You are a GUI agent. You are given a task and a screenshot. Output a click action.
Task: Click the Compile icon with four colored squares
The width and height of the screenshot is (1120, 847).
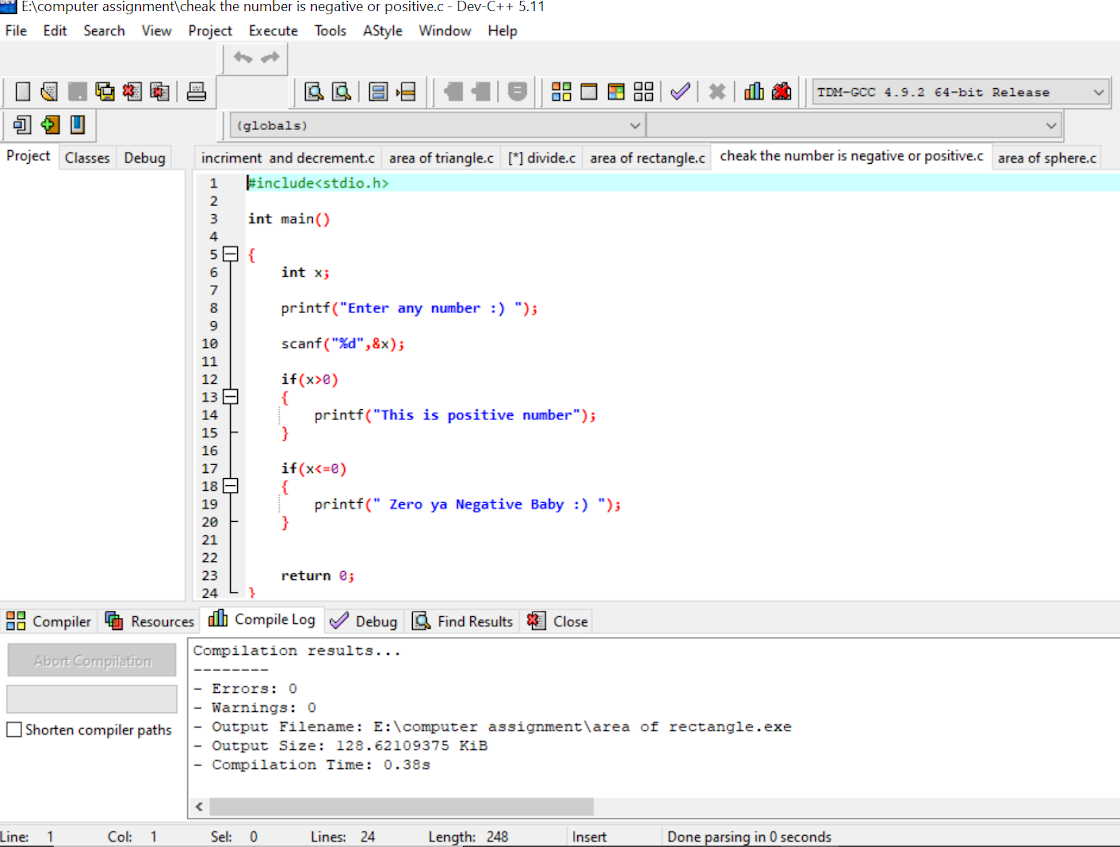coord(561,92)
